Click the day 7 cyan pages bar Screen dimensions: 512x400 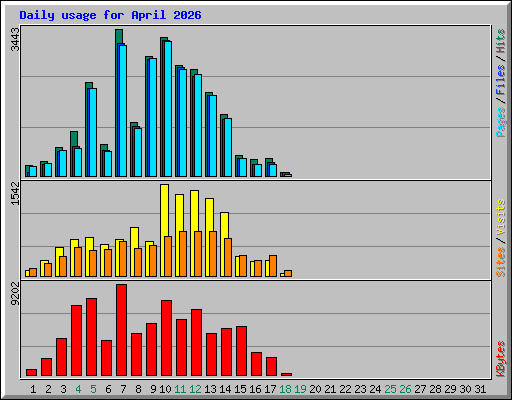(x=123, y=111)
